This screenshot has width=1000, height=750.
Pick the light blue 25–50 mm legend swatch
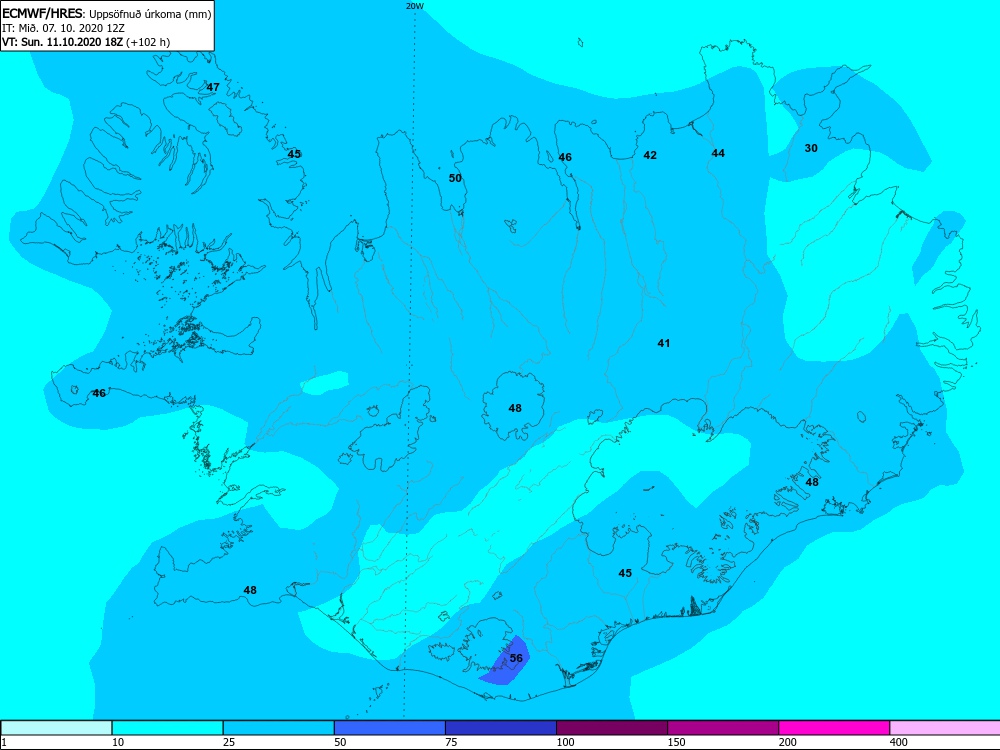[x=279, y=728]
